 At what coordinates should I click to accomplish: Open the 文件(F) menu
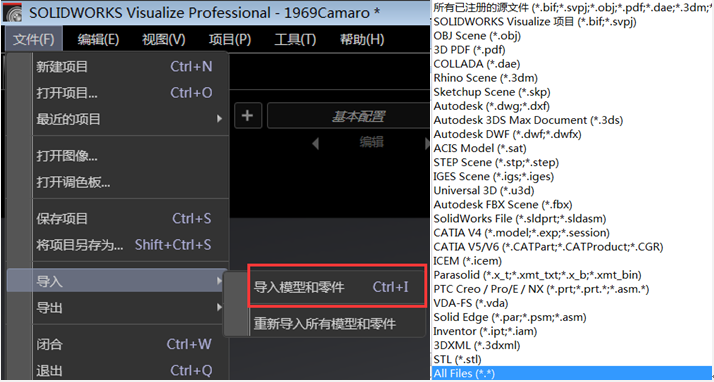click(x=34, y=39)
